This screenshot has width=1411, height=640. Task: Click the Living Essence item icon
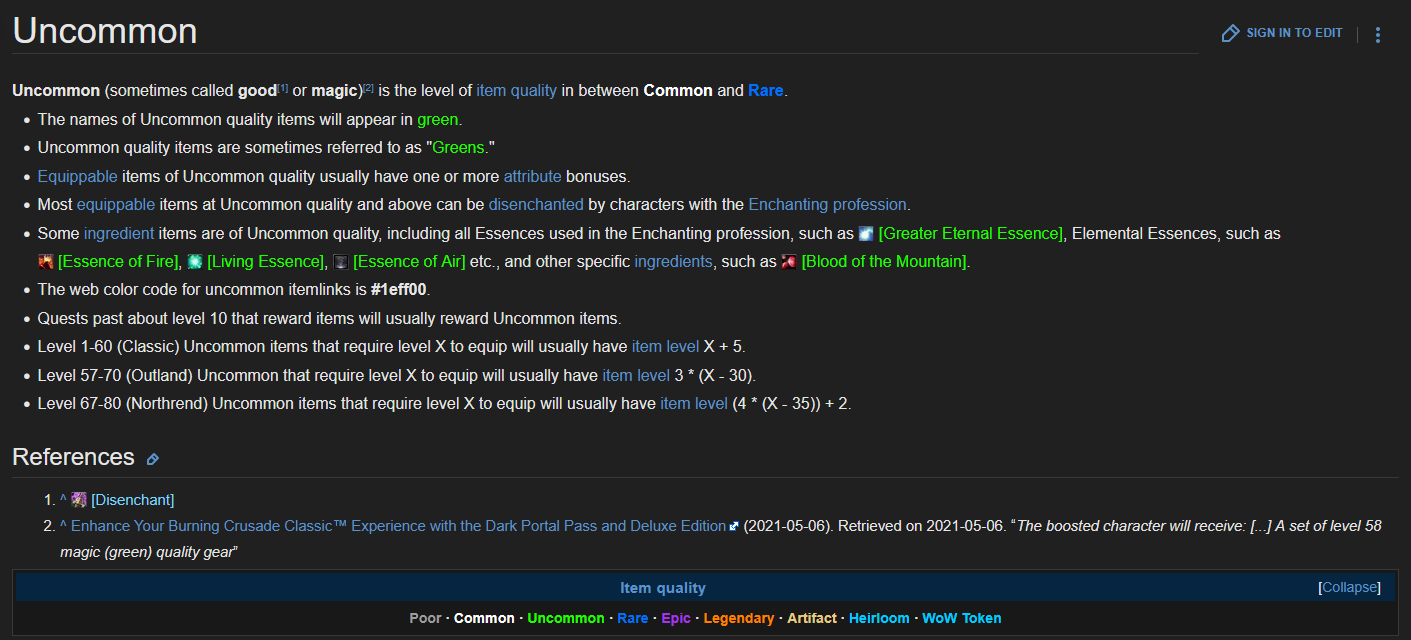(x=195, y=262)
